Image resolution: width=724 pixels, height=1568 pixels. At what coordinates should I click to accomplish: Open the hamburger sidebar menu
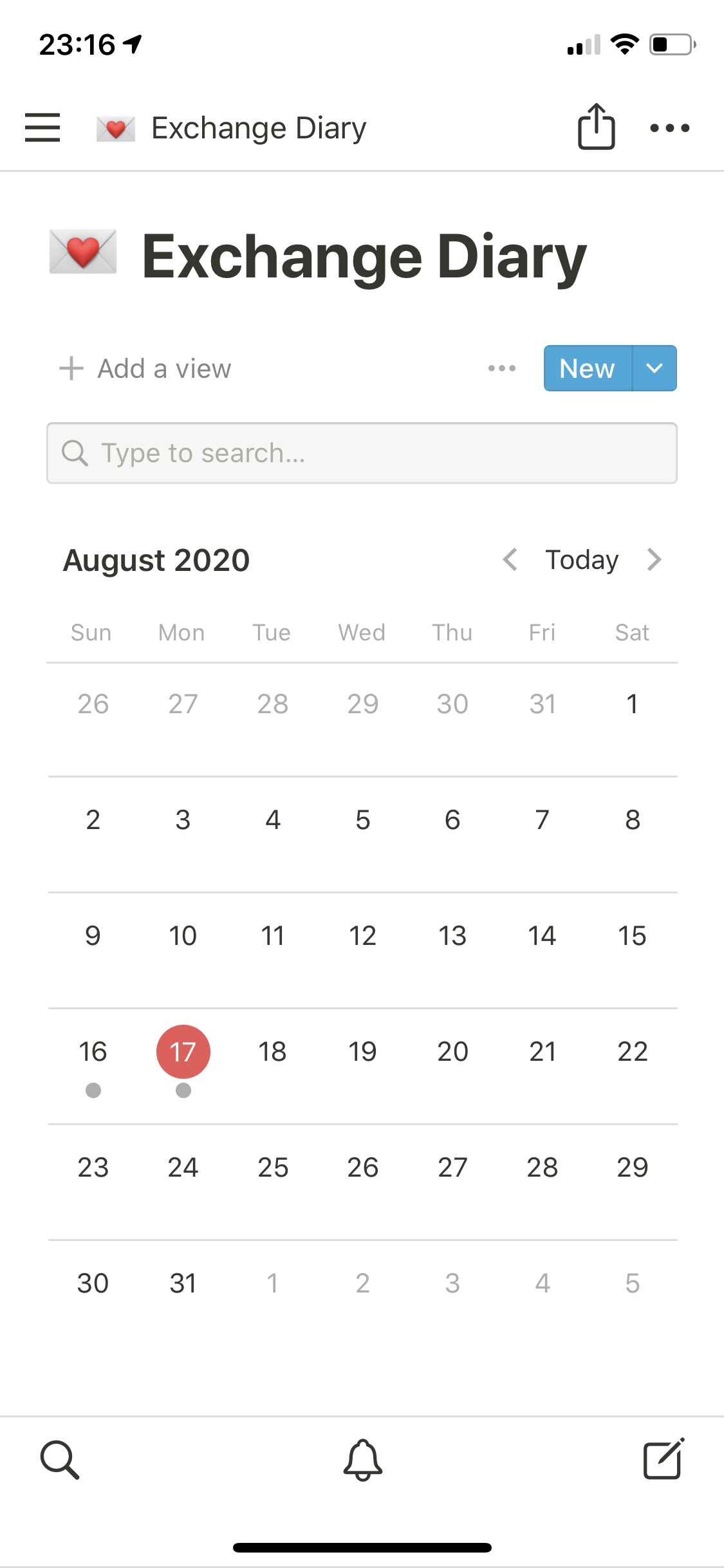(x=42, y=127)
